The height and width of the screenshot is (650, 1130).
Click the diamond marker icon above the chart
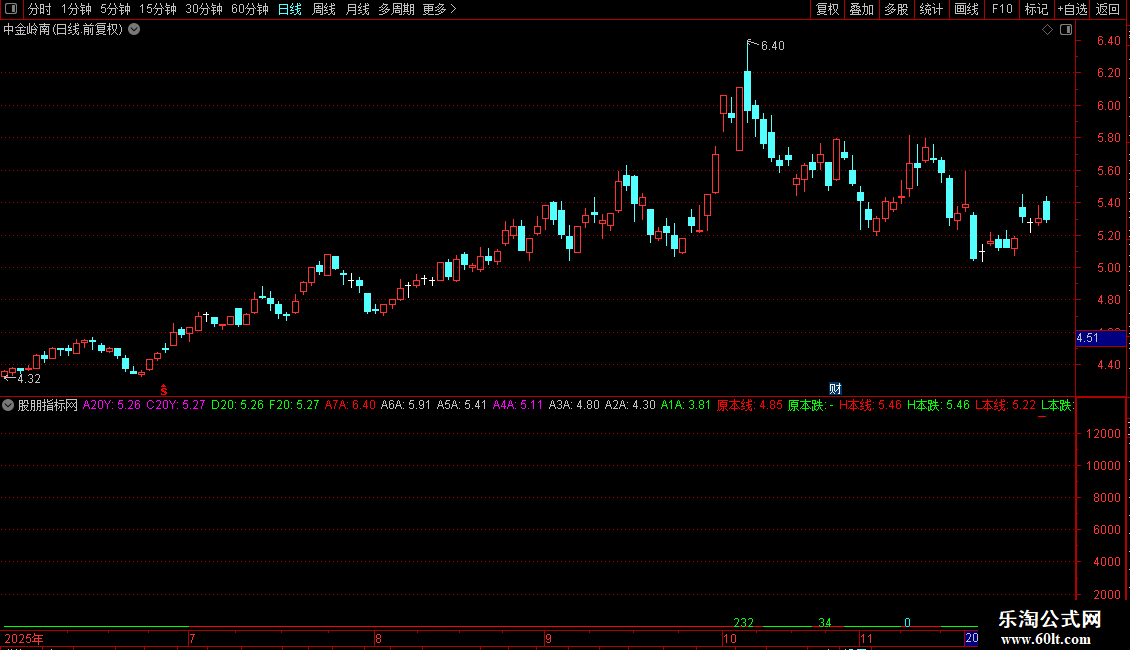(1047, 30)
